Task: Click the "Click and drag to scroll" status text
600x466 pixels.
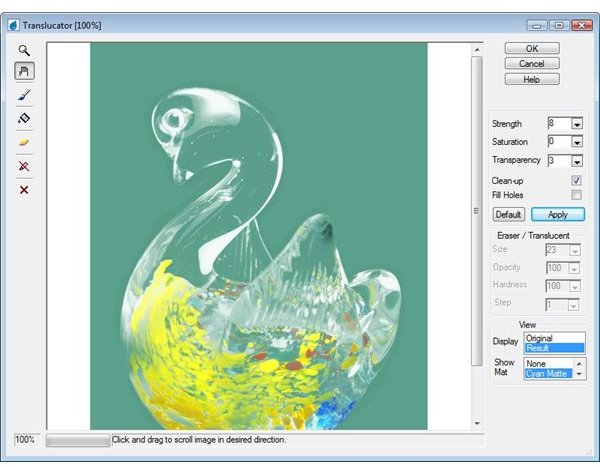Action: click(x=199, y=440)
